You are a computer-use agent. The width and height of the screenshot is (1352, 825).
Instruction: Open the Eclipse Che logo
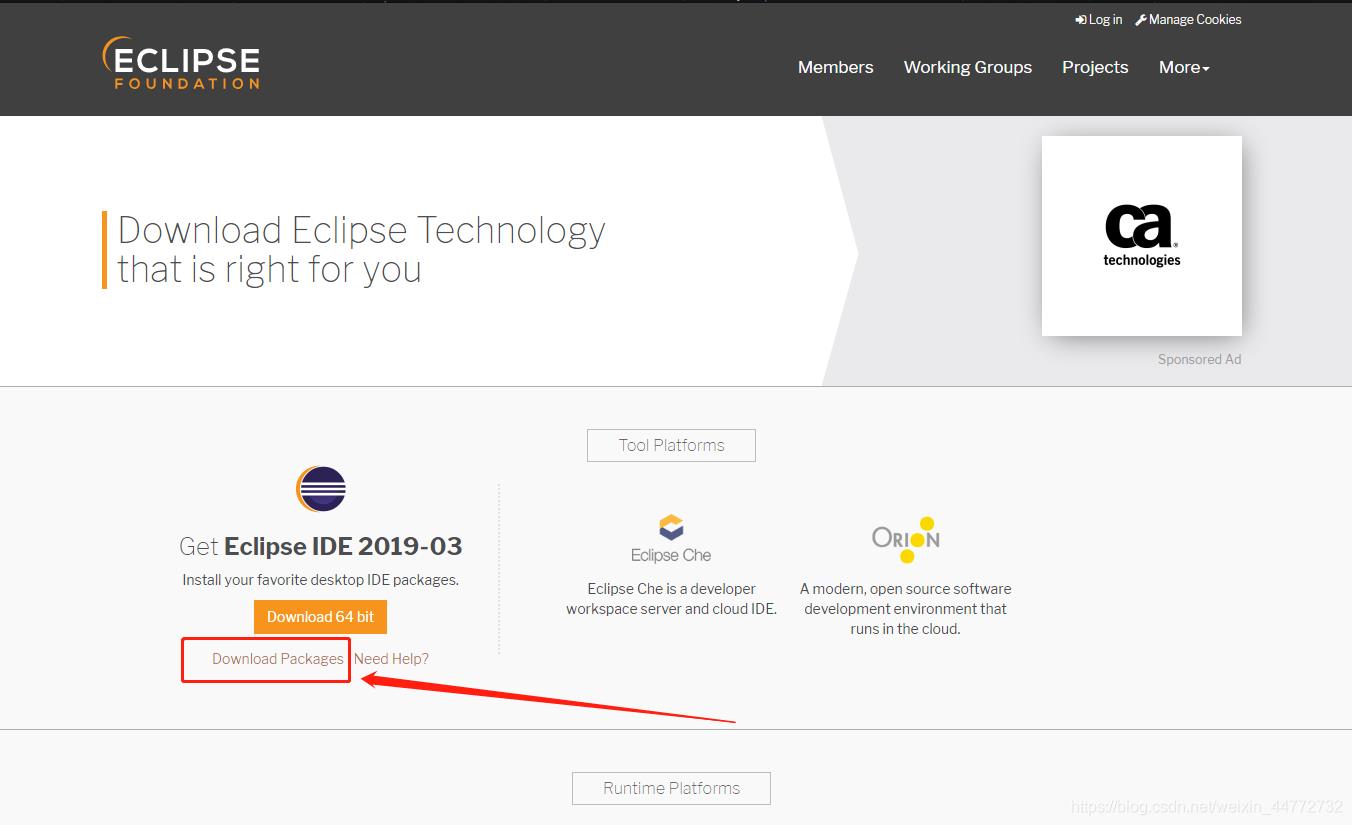coord(671,539)
